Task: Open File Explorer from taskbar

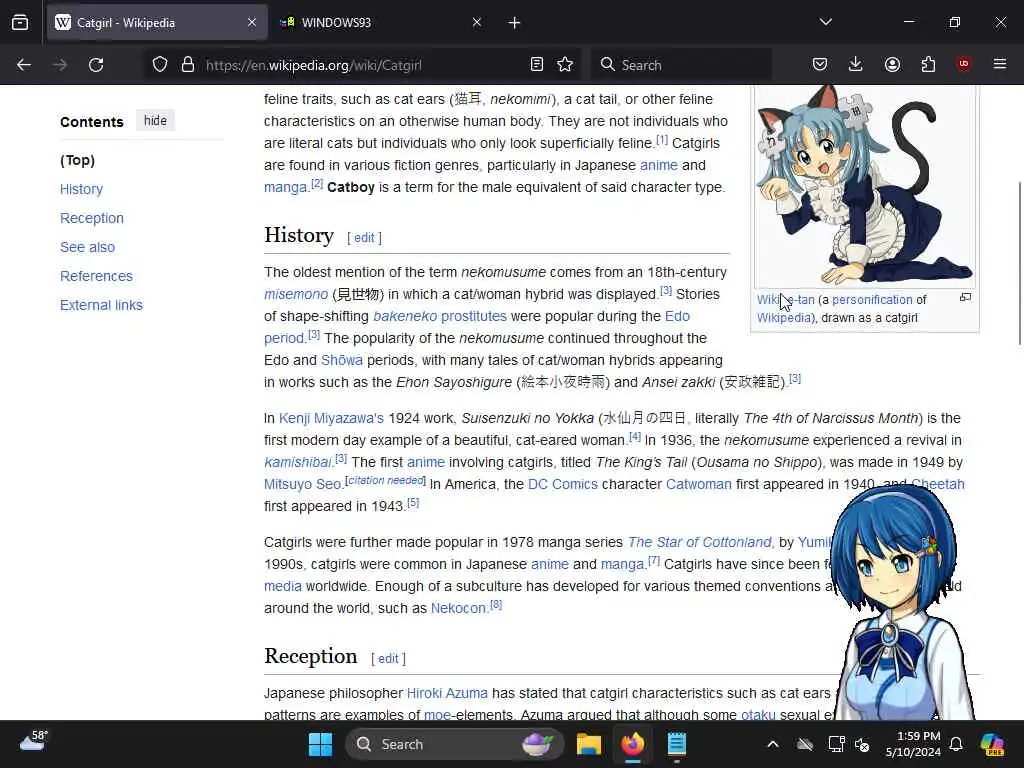Action: [x=588, y=744]
